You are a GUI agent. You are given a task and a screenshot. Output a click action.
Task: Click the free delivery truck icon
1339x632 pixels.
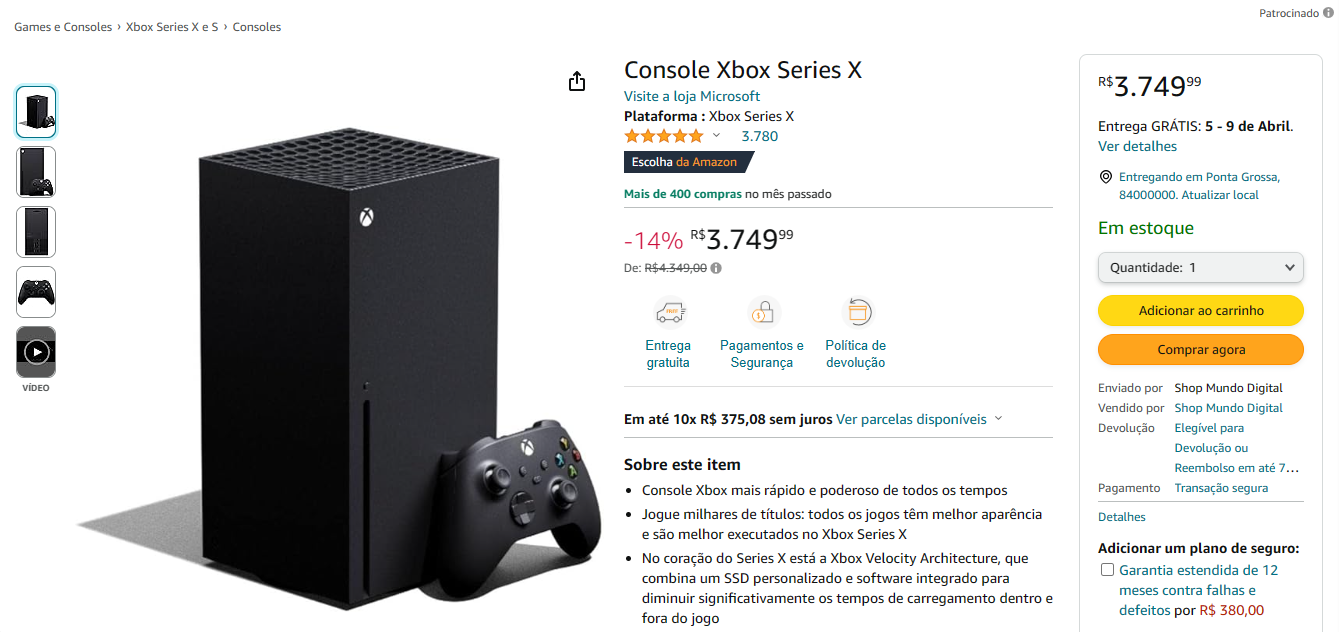coord(668,314)
